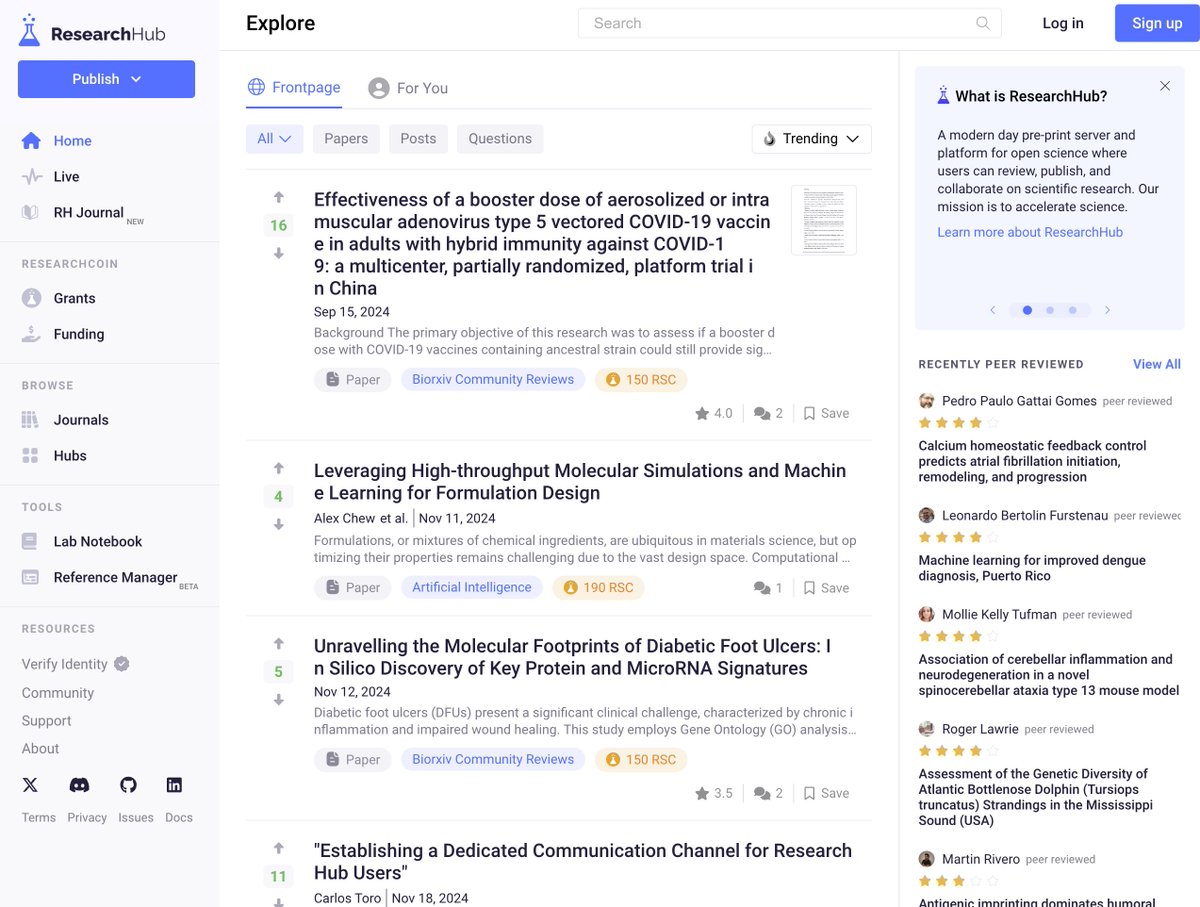Image resolution: width=1200 pixels, height=907 pixels.
Task: Downvote the Molecular Simulations formulation paper
Action: tap(279, 525)
